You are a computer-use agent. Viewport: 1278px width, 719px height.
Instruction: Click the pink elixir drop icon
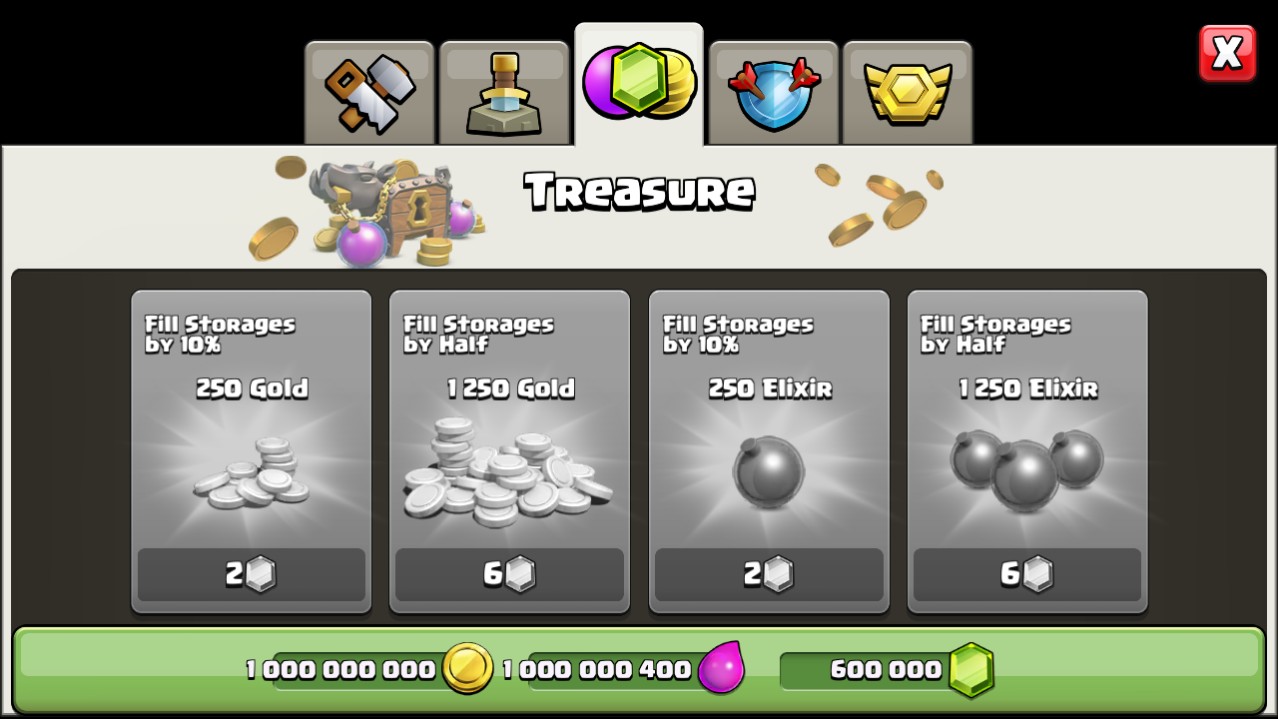[721, 668]
